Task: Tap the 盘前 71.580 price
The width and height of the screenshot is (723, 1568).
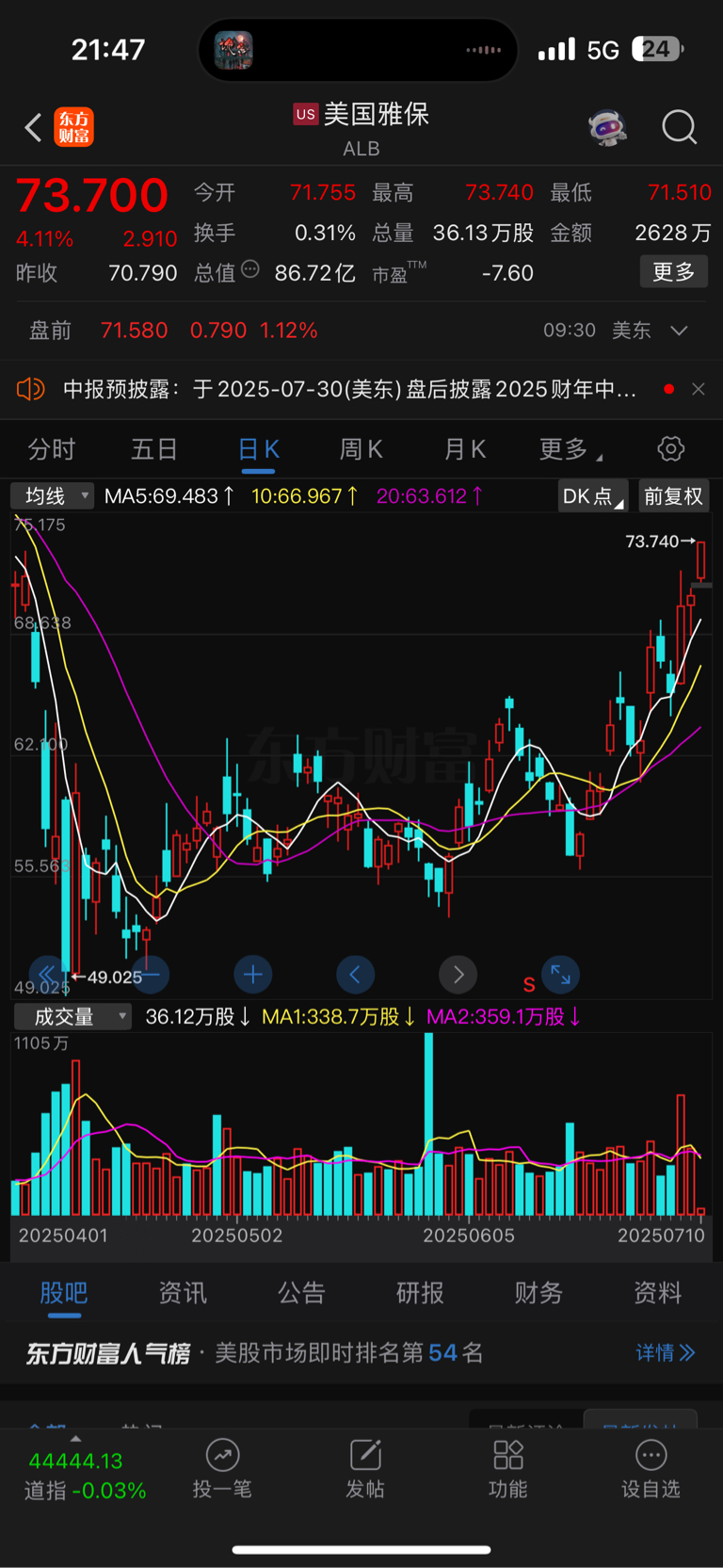Action: pos(134,331)
